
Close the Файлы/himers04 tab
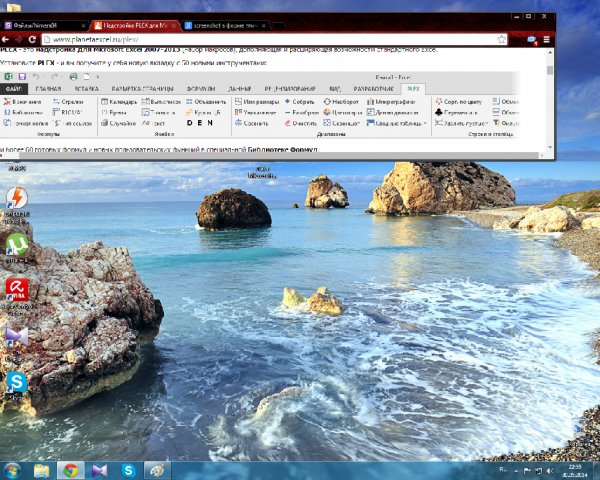(83, 26)
